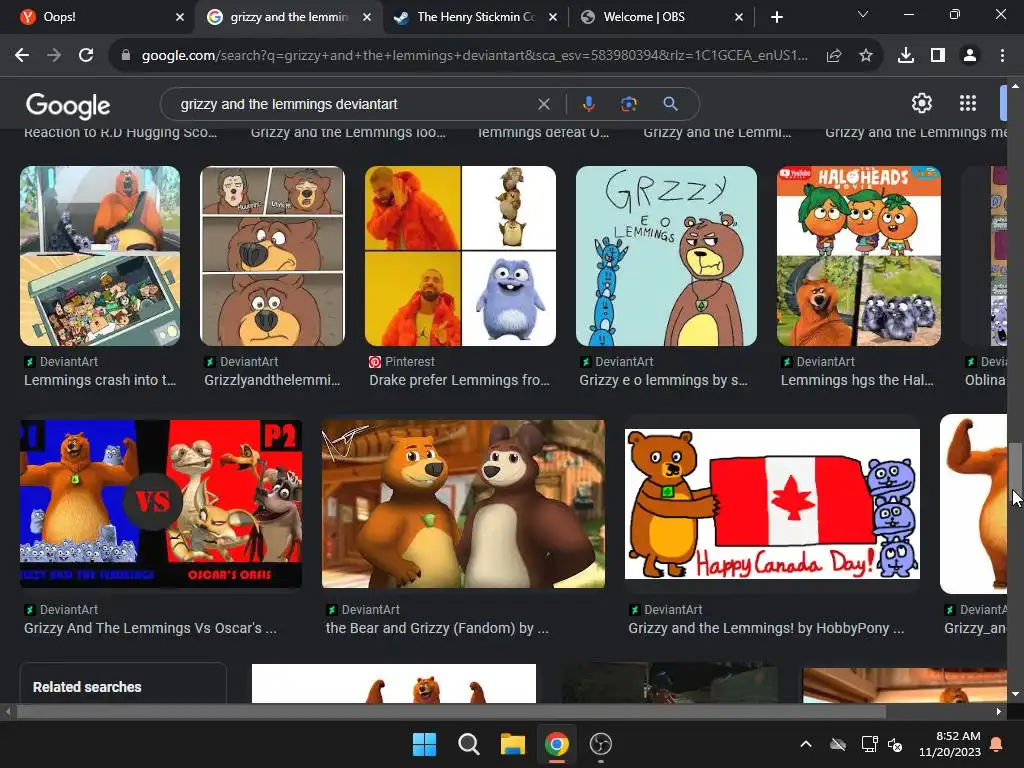This screenshot has height=768, width=1024.
Task: Open Chrome three-dot menu
Action: coord(1002,56)
